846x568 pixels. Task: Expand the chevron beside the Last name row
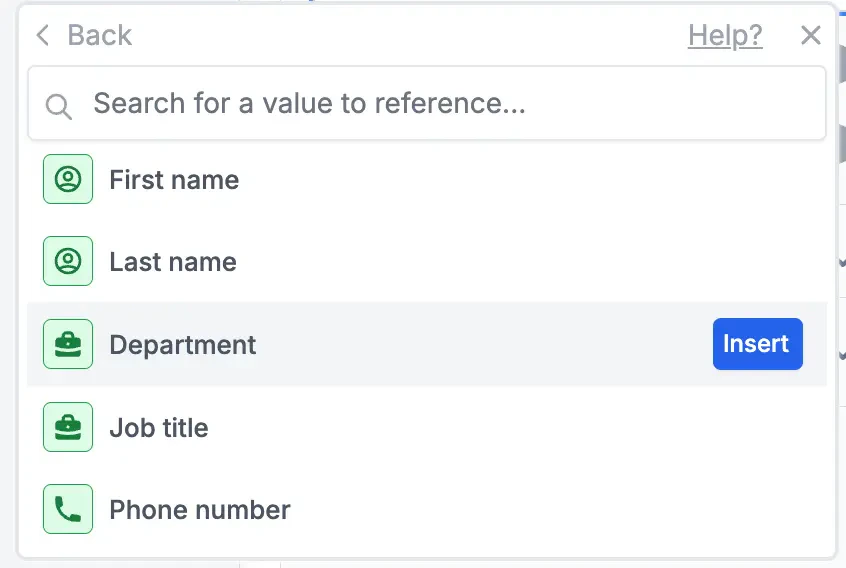(x=841, y=263)
